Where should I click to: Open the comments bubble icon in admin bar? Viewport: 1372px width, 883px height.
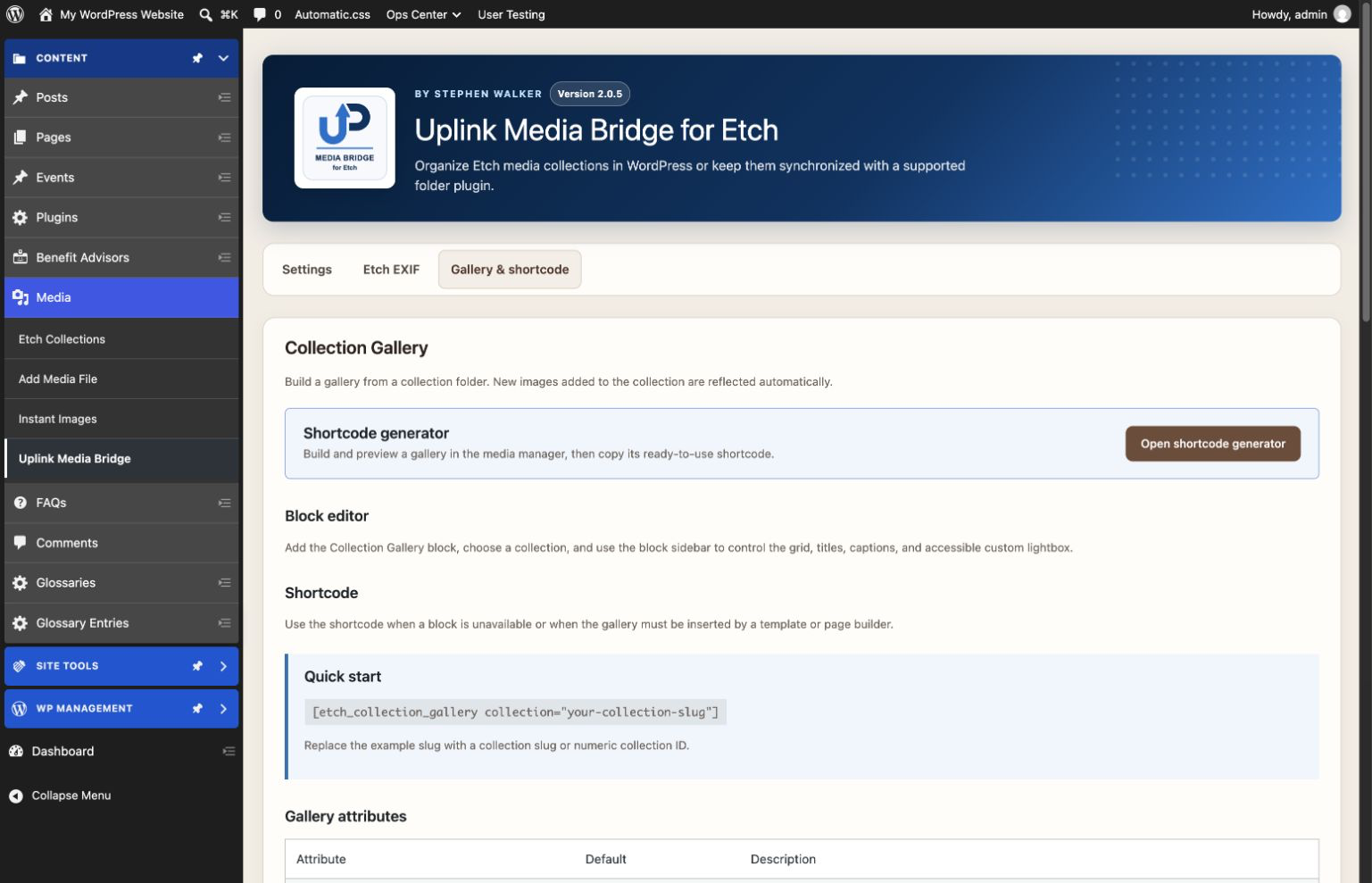pyautogui.click(x=259, y=14)
